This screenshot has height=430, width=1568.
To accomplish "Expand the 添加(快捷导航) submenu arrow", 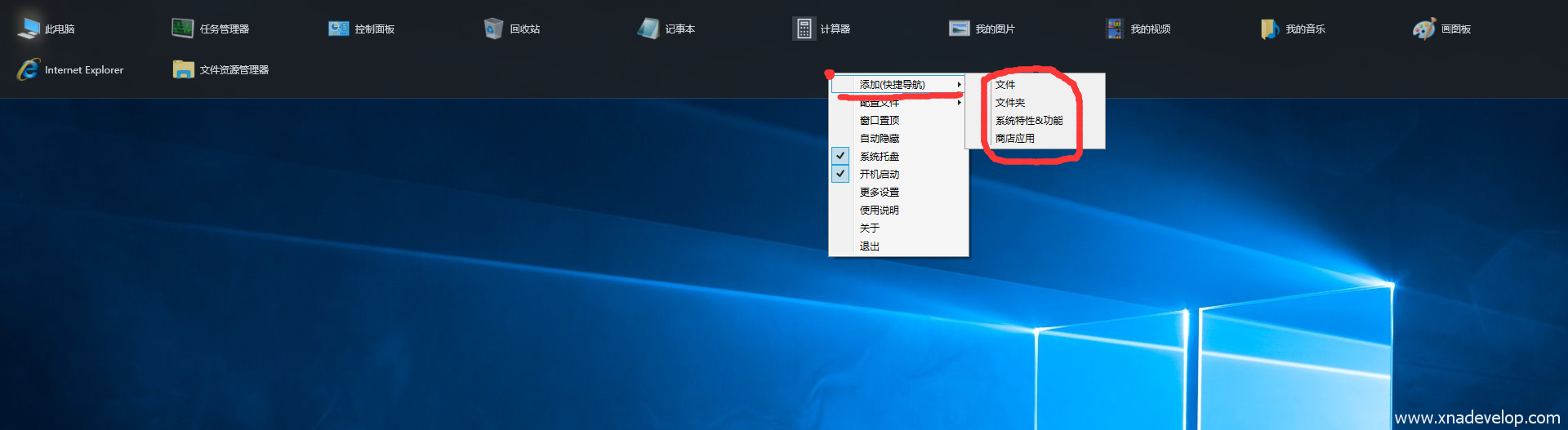I will click(959, 84).
